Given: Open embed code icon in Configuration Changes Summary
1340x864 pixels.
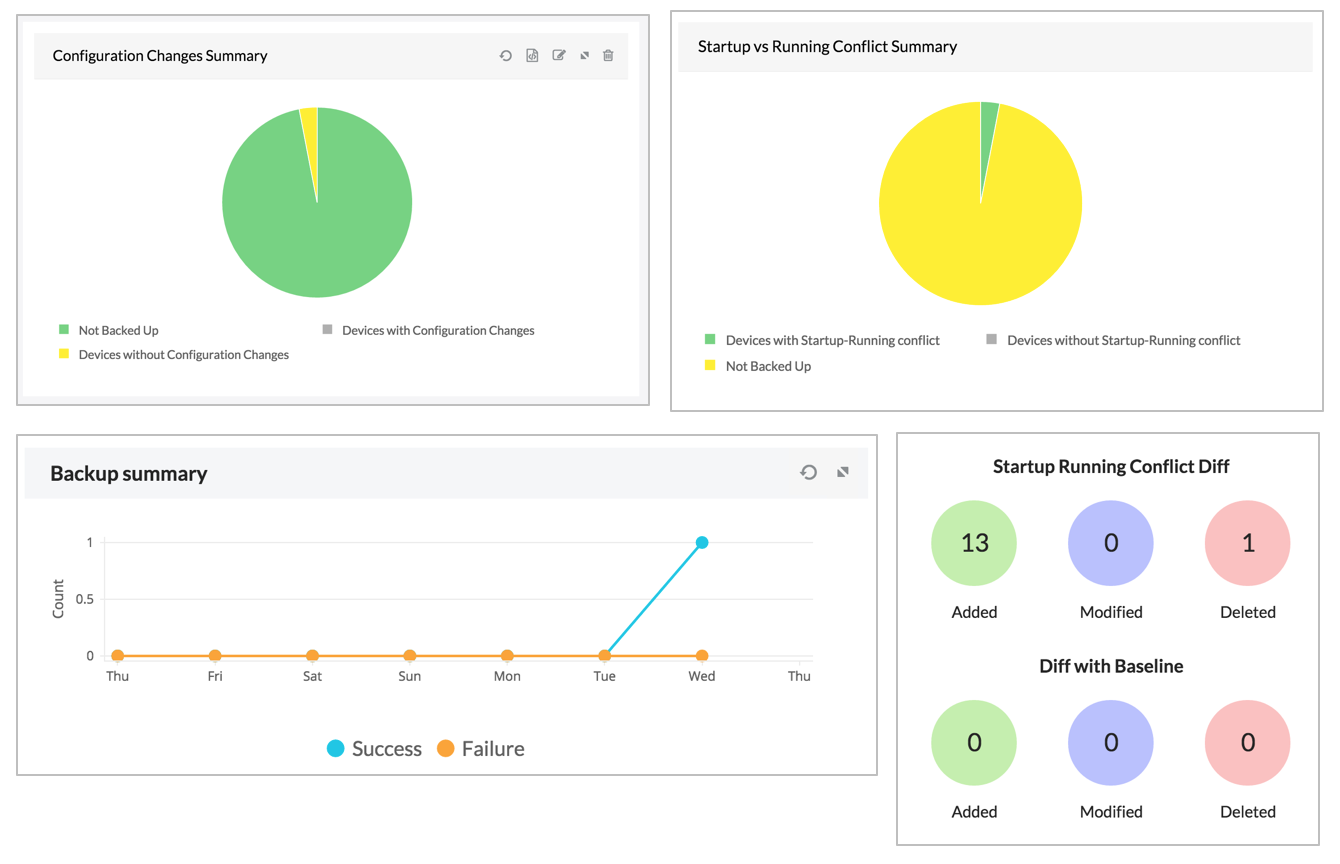Looking at the screenshot, I should (x=532, y=56).
